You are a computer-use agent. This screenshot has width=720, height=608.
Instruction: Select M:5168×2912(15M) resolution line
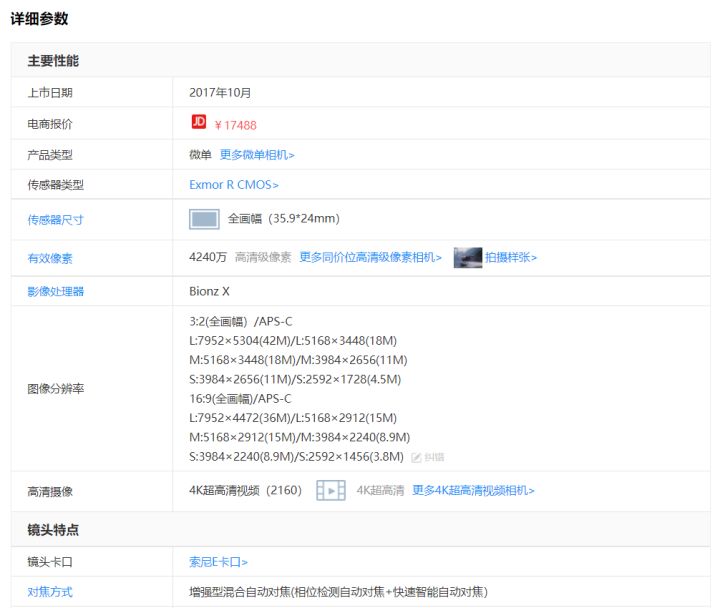(x=300, y=437)
